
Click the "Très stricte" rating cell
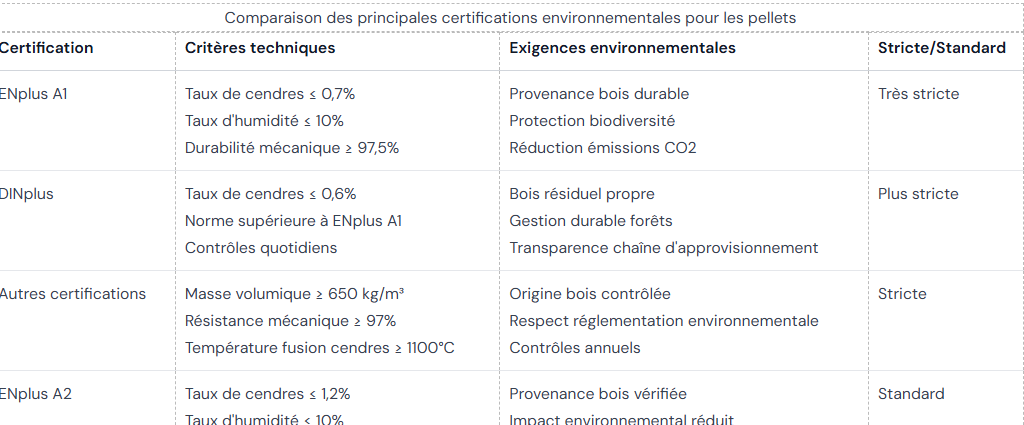[x=918, y=94]
